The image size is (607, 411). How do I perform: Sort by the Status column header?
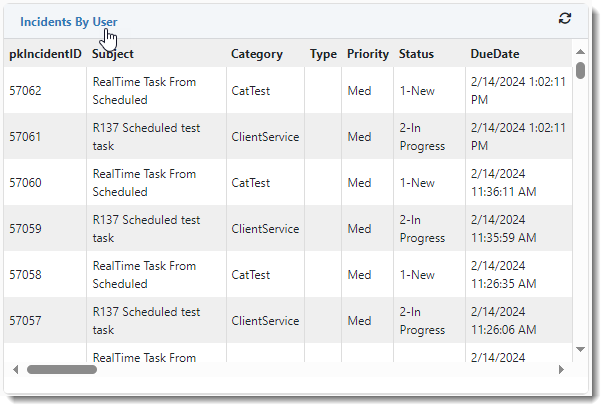click(416, 54)
